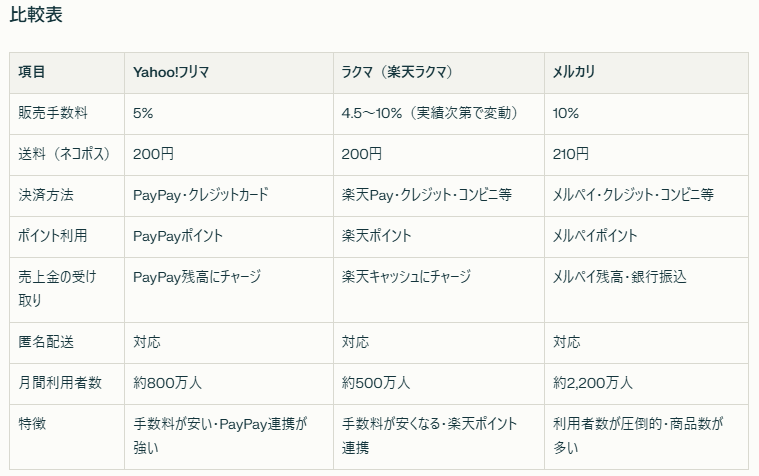Select the 特徴 row label
The height and width of the screenshot is (476, 759).
pyautogui.click(x=32, y=424)
